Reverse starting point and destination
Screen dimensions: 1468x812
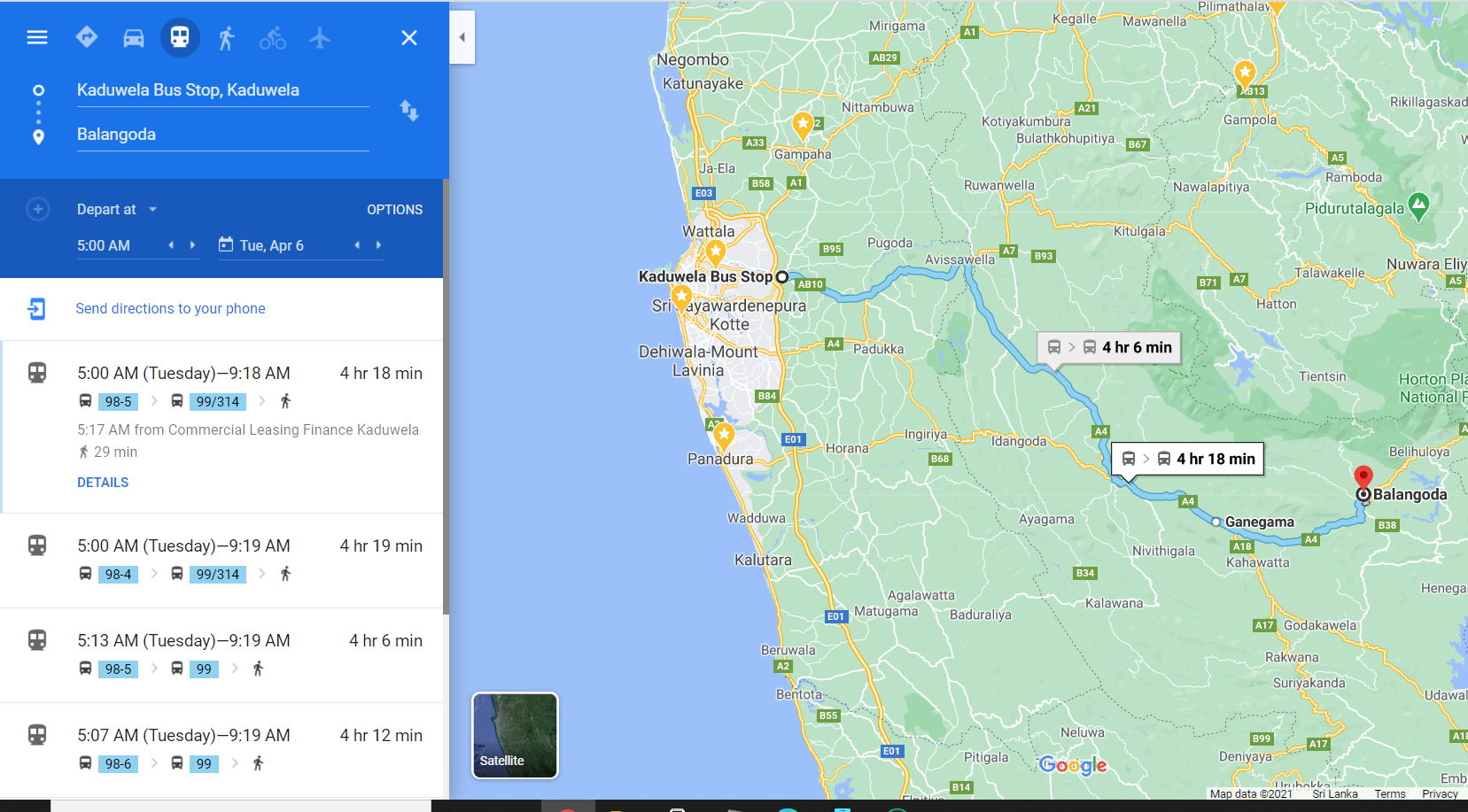pyautogui.click(x=408, y=111)
